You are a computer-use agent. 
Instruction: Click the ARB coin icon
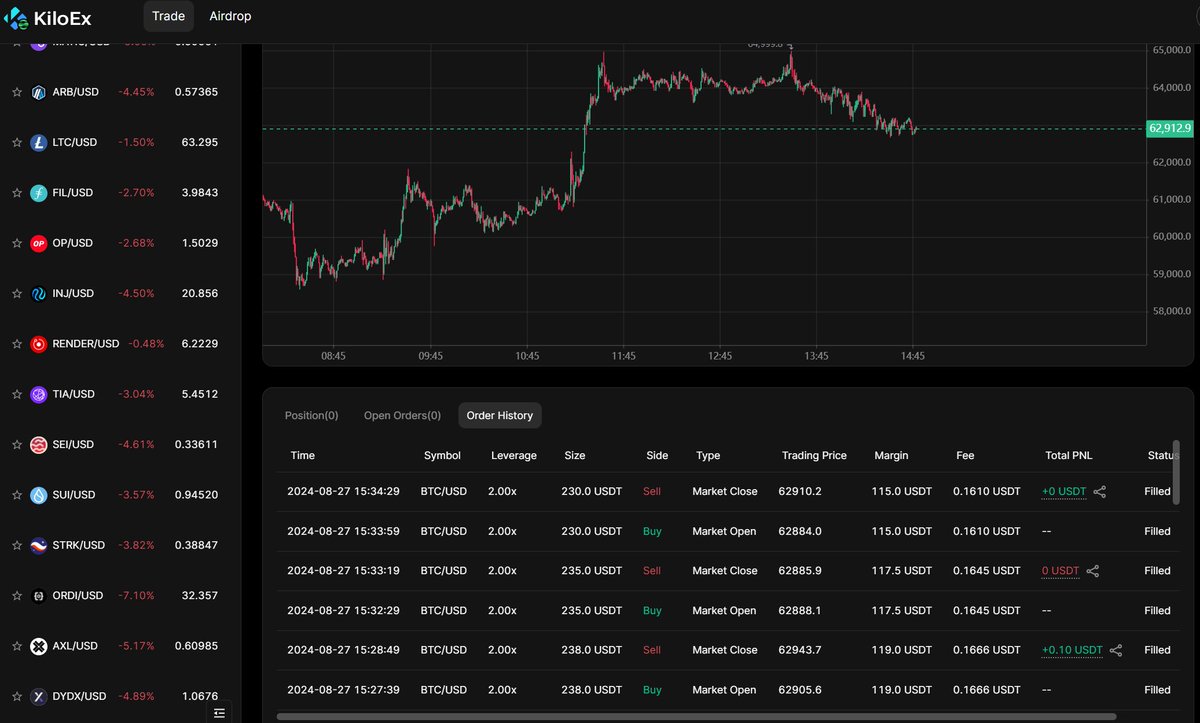pos(39,92)
